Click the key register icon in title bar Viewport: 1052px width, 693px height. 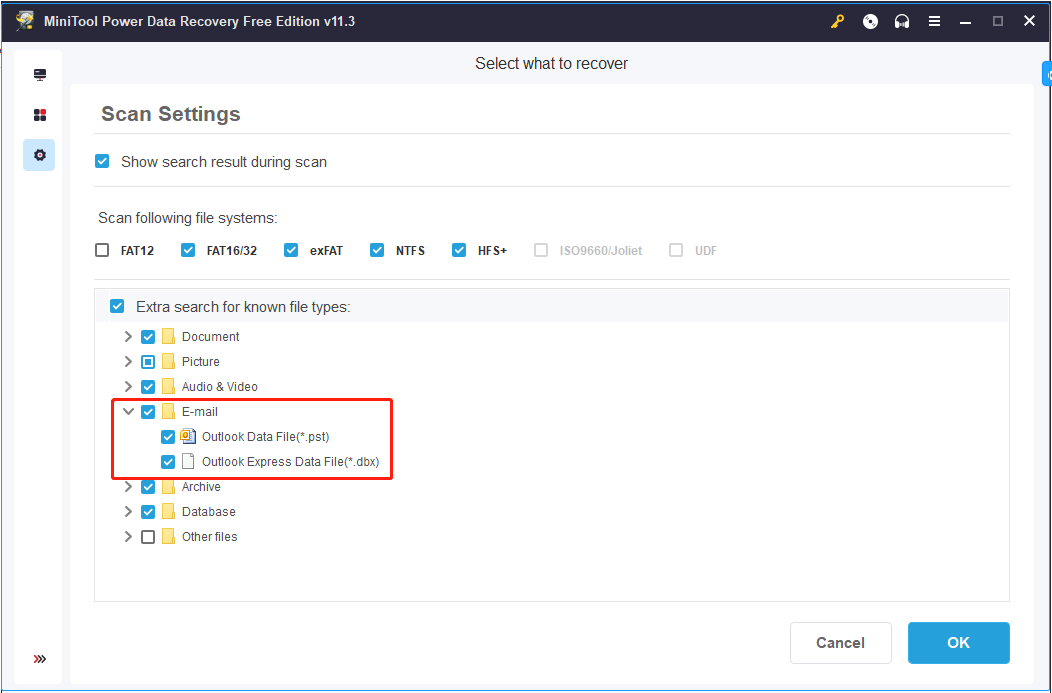[837, 21]
